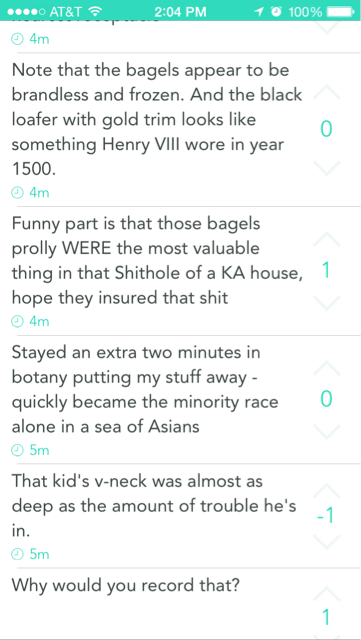Tap the 2:04 PM status bar clock
The width and height of the screenshot is (361, 640).
(x=180, y=12)
